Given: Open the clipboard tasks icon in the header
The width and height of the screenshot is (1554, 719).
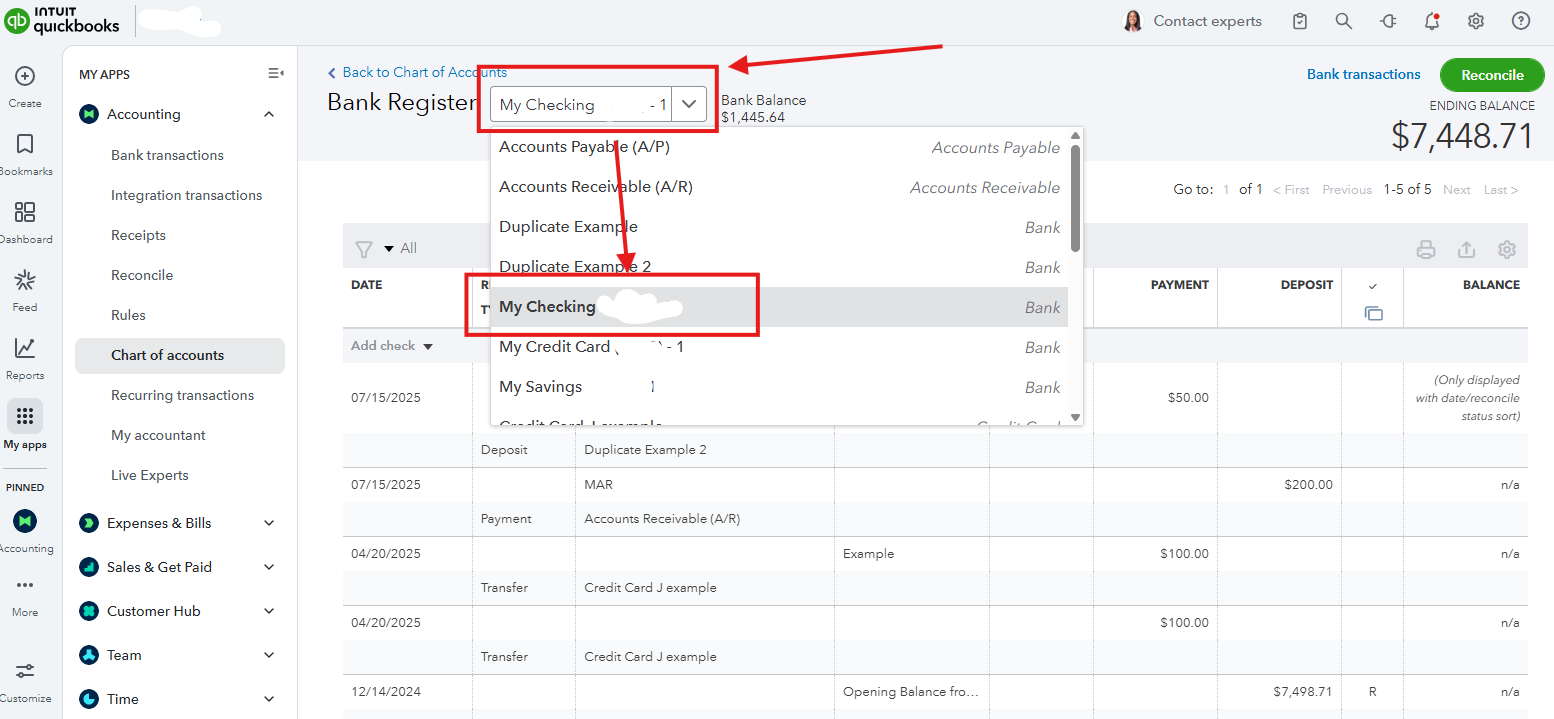Looking at the screenshot, I should click(1300, 21).
